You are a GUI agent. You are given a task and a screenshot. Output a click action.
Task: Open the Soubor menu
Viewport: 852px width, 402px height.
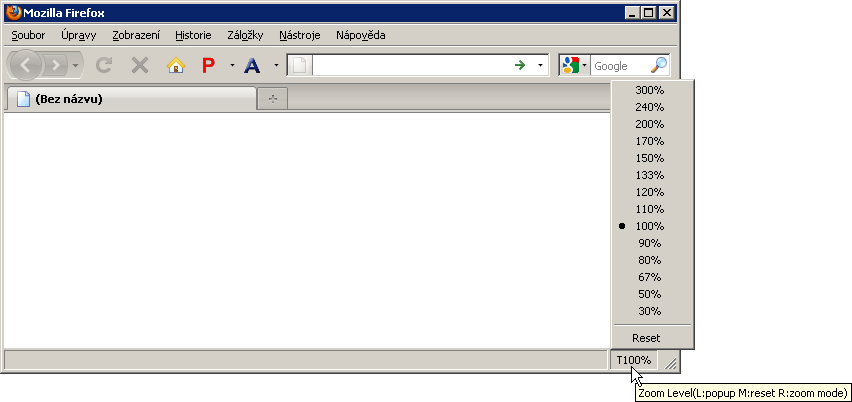coord(28,35)
